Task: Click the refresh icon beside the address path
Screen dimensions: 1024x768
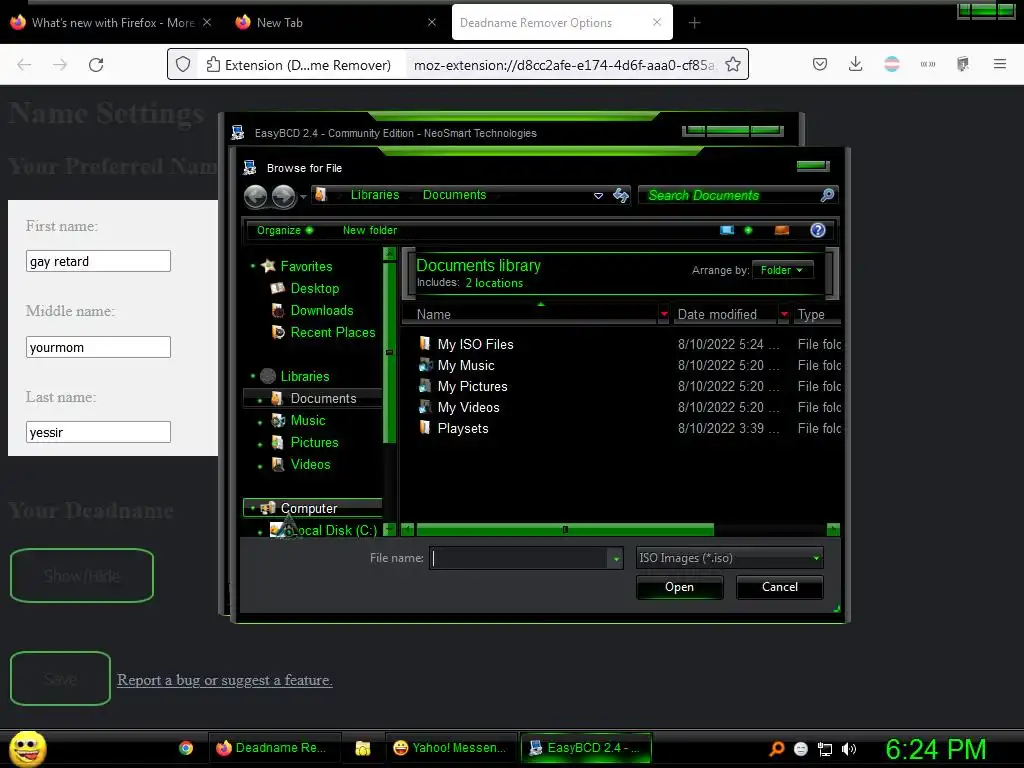Action: (621, 195)
